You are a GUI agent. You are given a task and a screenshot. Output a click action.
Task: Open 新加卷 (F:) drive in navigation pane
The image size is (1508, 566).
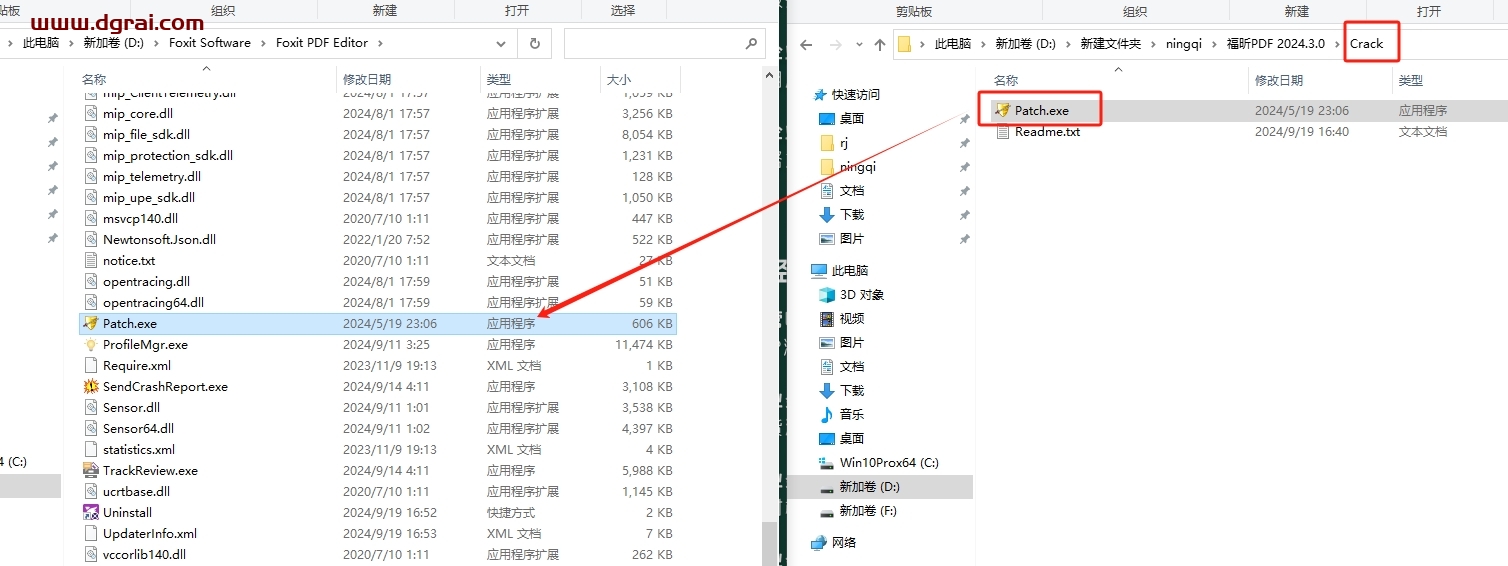857,510
